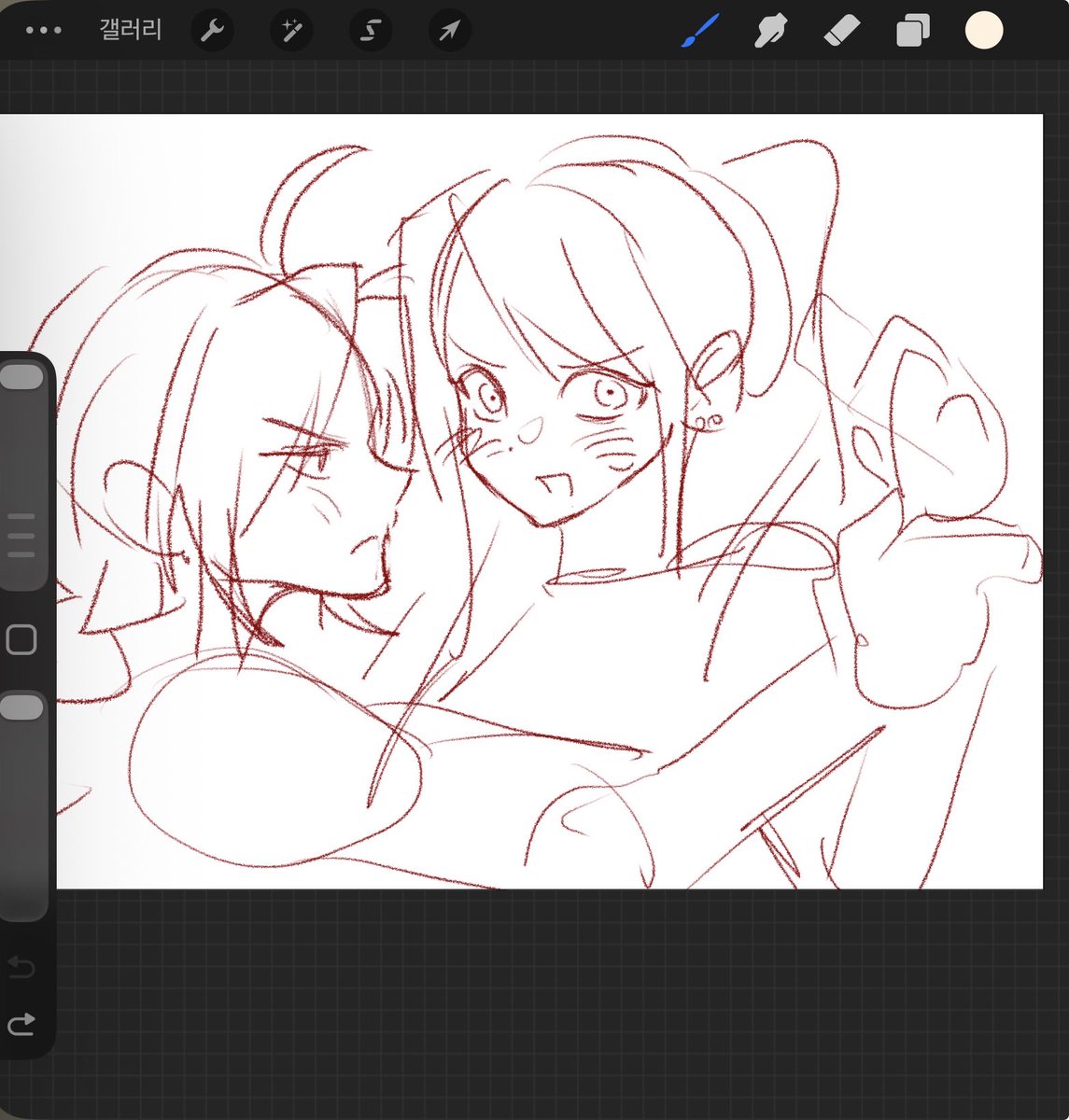Activate the Selection S-shaped tool

point(371,31)
